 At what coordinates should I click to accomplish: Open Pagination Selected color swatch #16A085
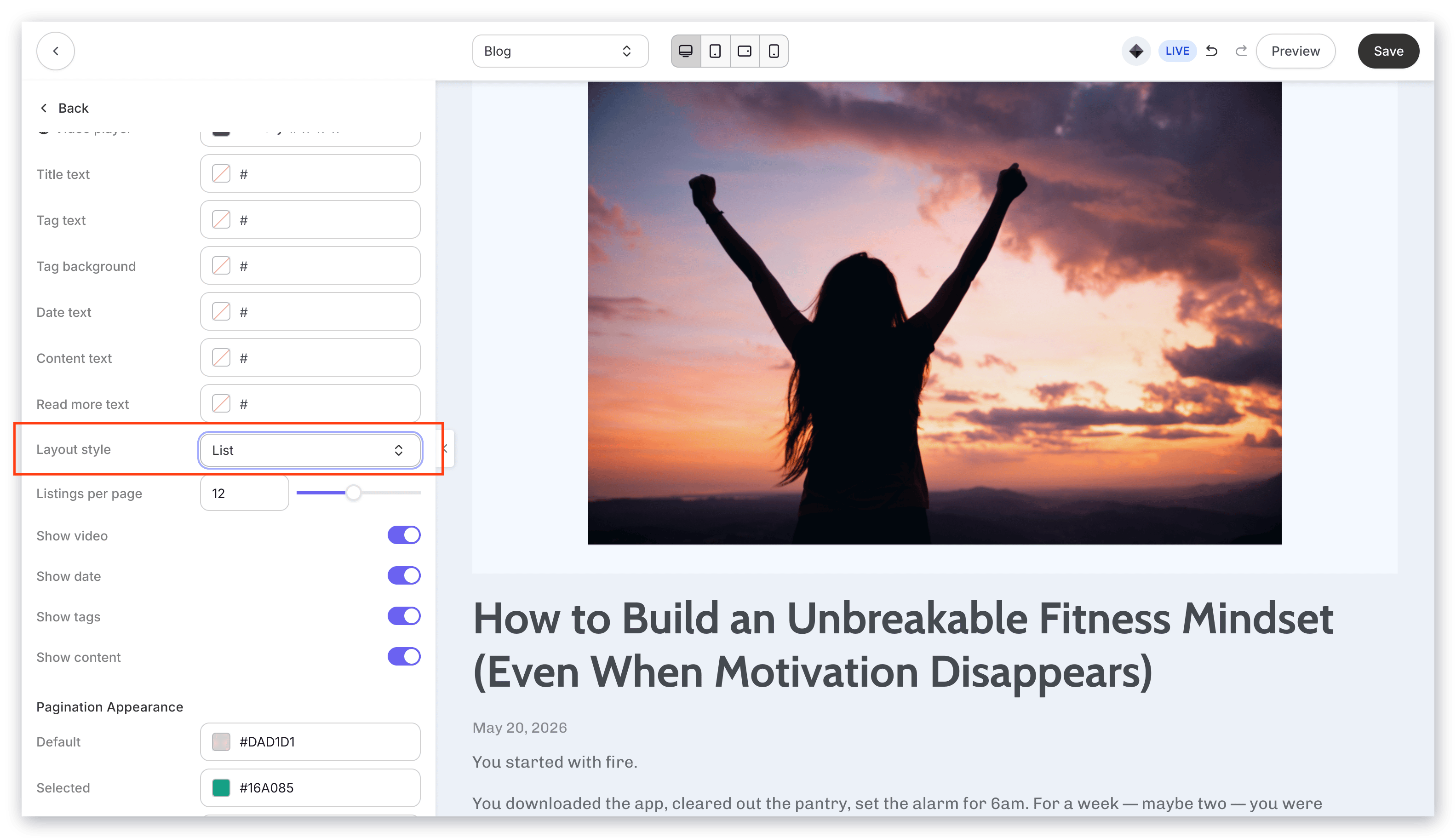point(221,788)
